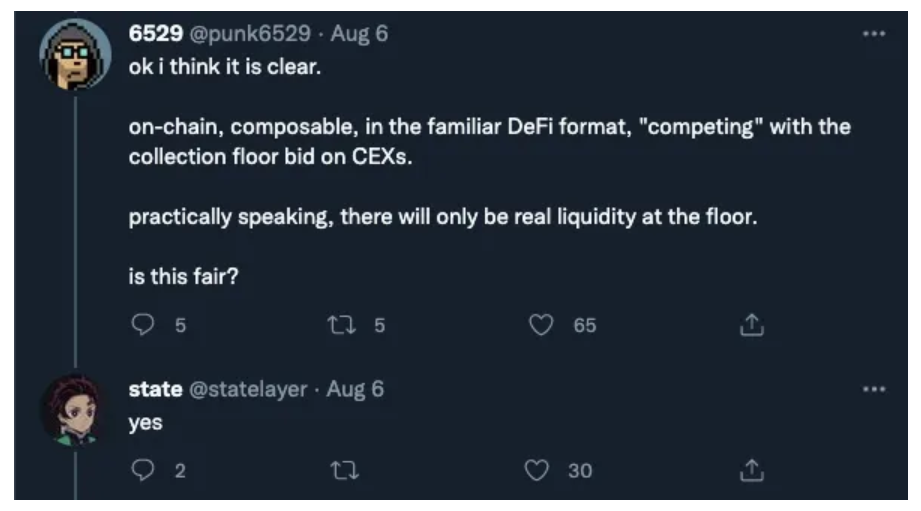The image size is (921, 511).
Task: Click the "yes" reply text
Action: [145, 422]
